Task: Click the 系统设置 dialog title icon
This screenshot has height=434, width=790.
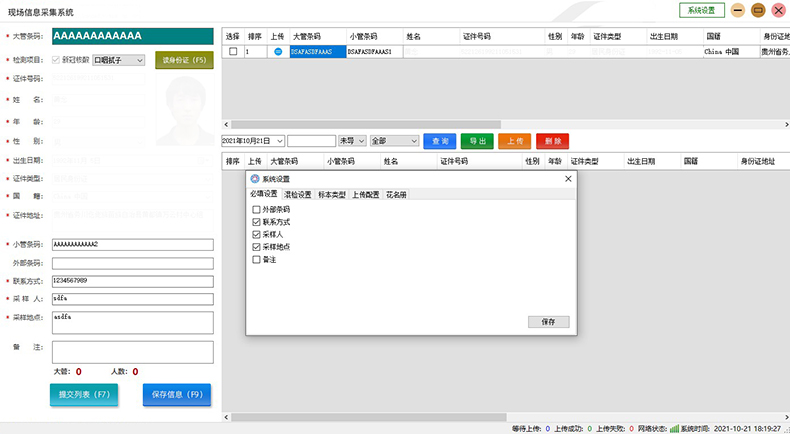Action: [x=254, y=178]
